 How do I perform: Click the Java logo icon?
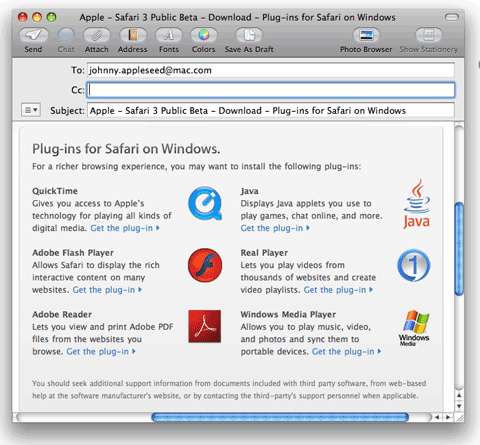pyautogui.click(x=416, y=204)
